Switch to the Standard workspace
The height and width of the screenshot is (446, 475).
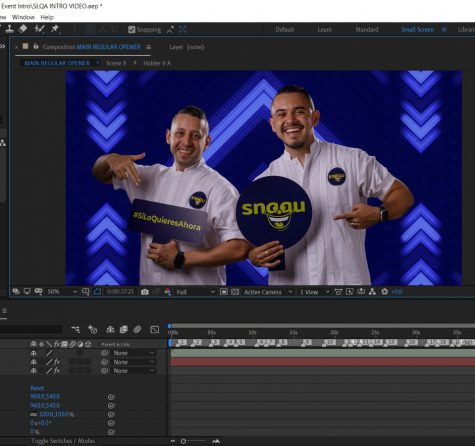point(367,30)
